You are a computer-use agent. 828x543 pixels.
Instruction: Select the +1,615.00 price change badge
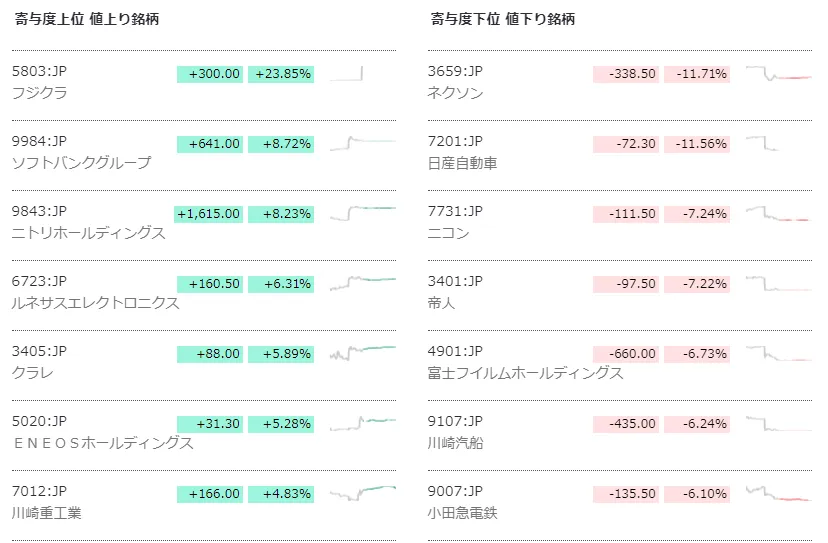click(209, 214)
